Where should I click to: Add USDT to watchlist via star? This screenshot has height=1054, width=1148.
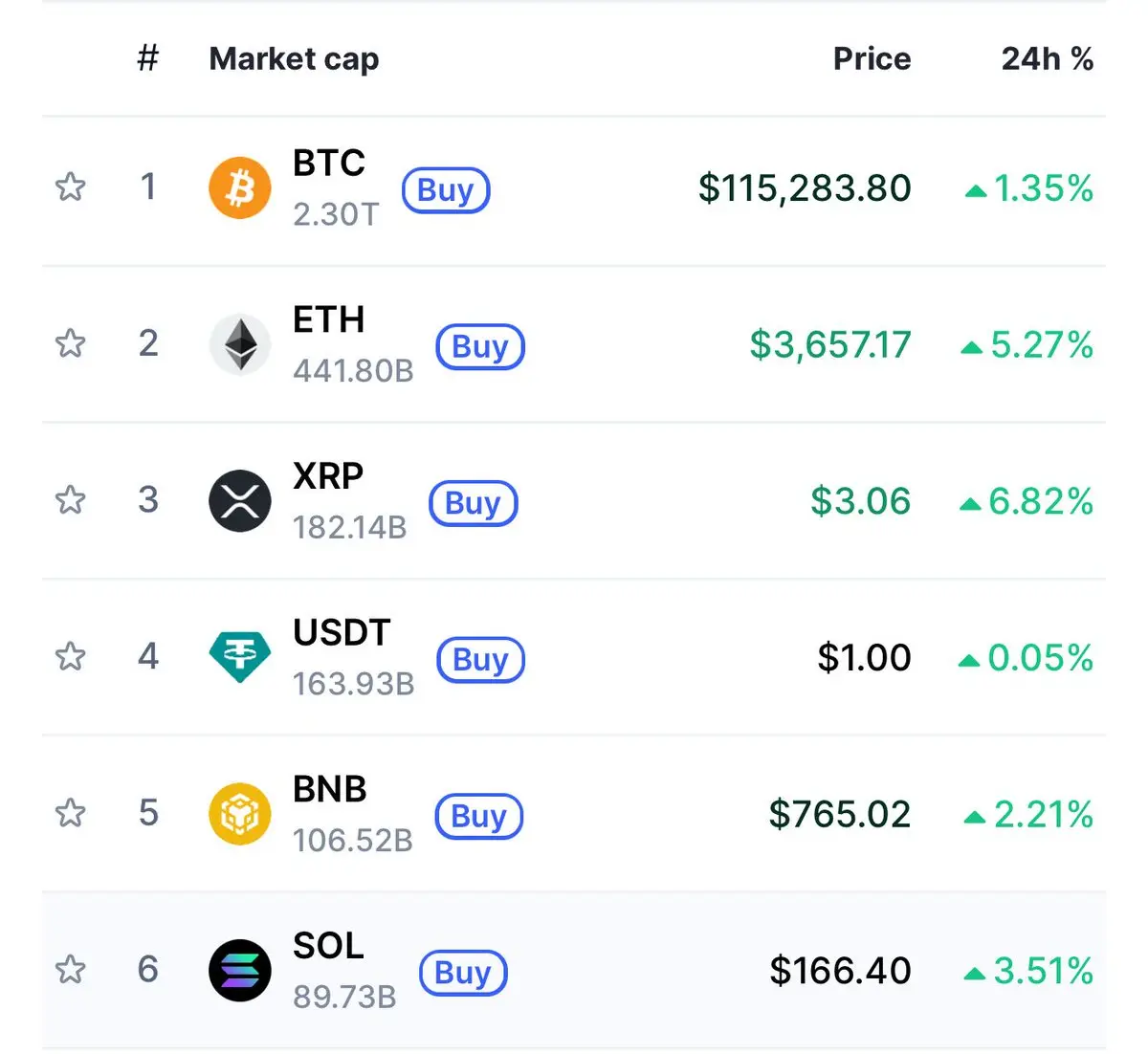click(x=70, y=656)
